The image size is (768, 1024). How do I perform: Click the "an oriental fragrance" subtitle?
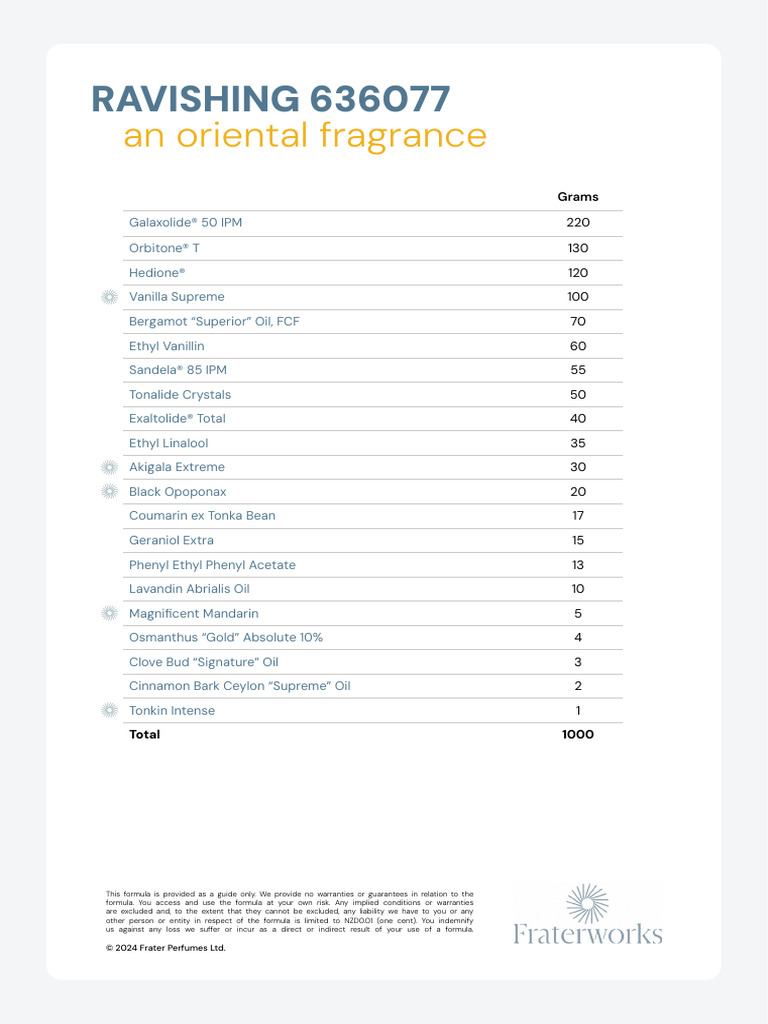[x=304, y=135]
